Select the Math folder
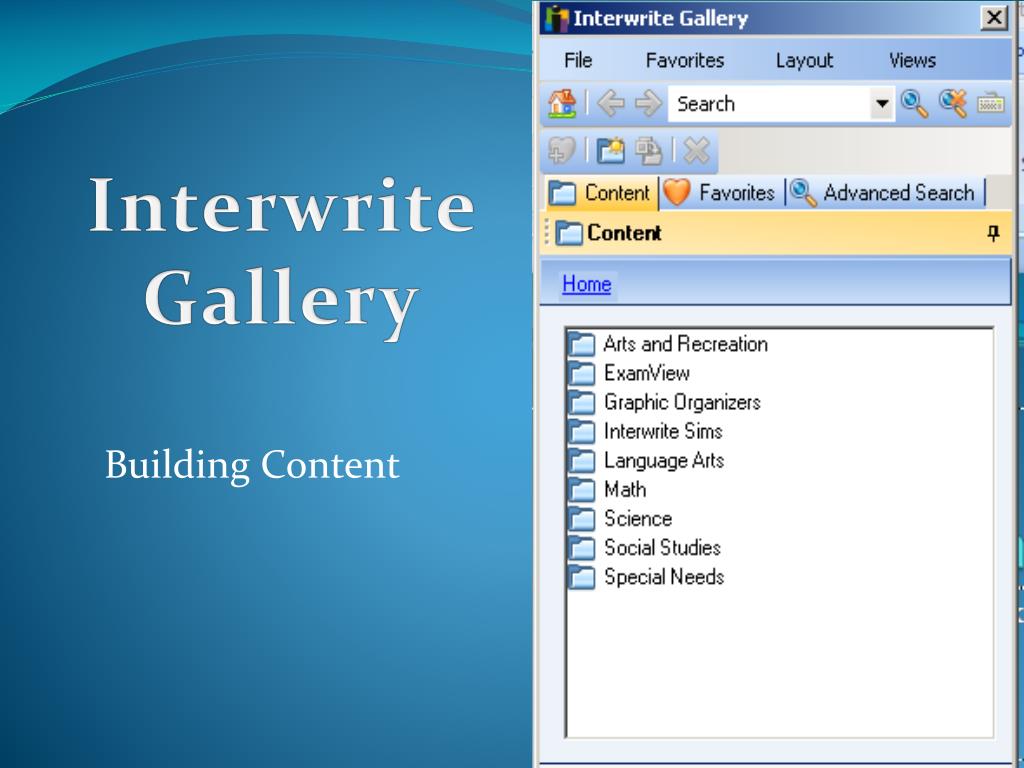Screen dimensions: 1024x768 [x=607, y=489]
